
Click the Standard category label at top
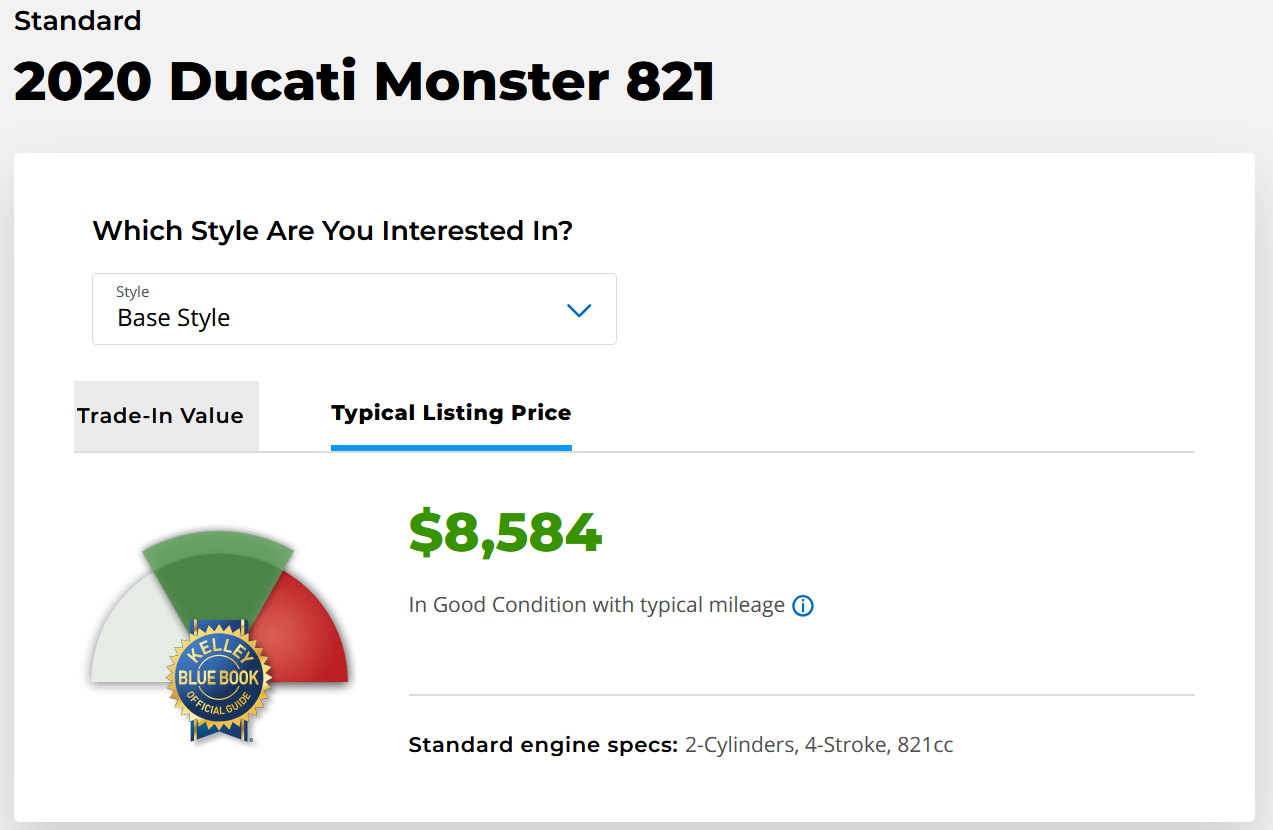coord(78,20)
